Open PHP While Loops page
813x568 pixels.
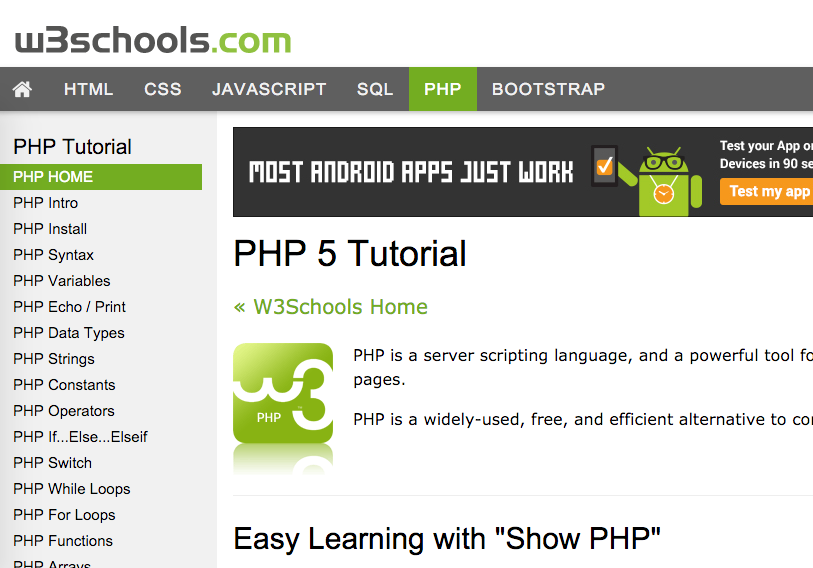pos(72,488)
